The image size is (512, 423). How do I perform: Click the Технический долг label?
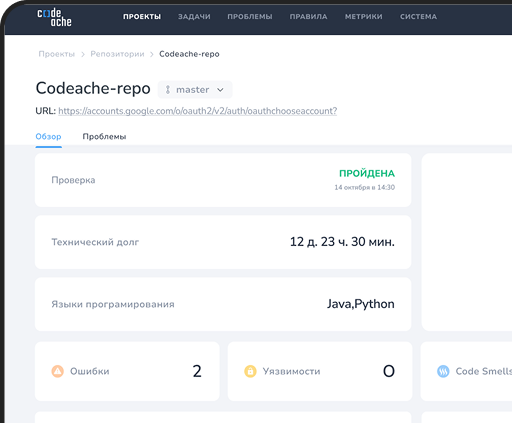pyautogui.click(x=95, y=242)
